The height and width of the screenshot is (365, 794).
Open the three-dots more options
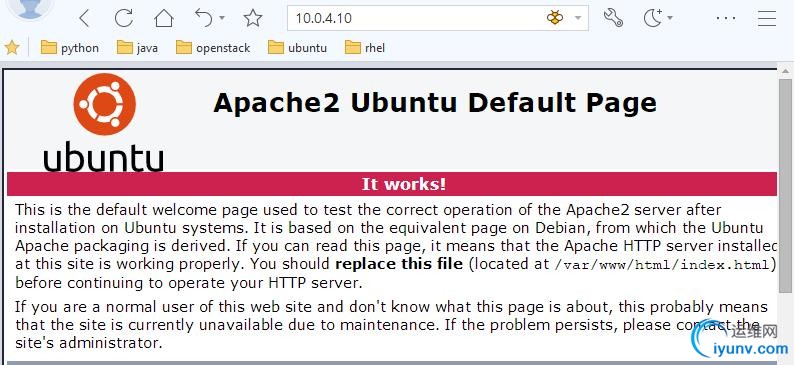click(726, 18)
